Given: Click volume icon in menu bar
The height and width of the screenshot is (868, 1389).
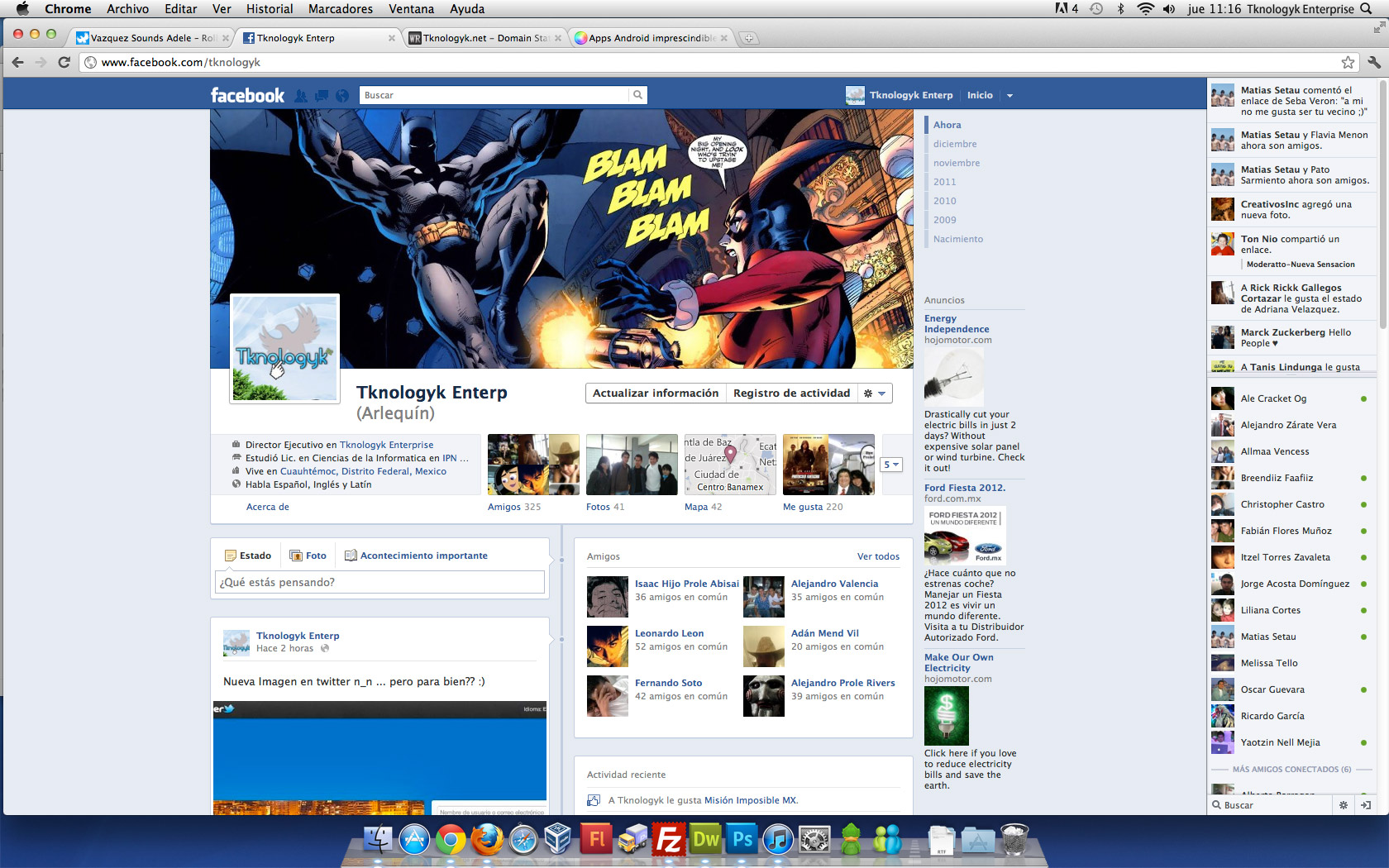Looking at the screenshot, I should [x=1169, y=9].
